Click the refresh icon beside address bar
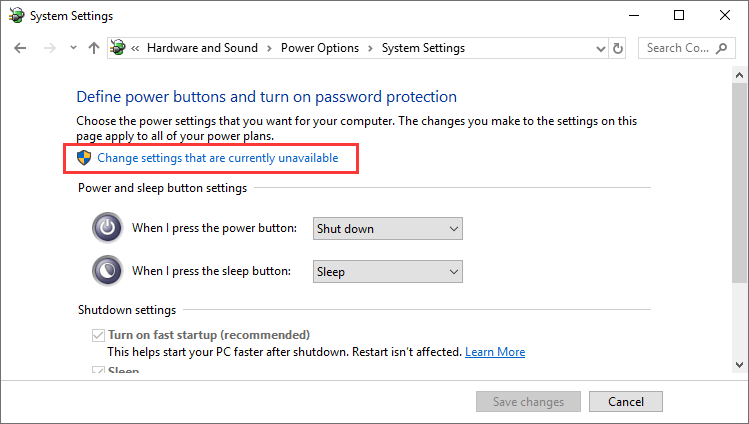 pyautogui.click(x=618, y=48)
